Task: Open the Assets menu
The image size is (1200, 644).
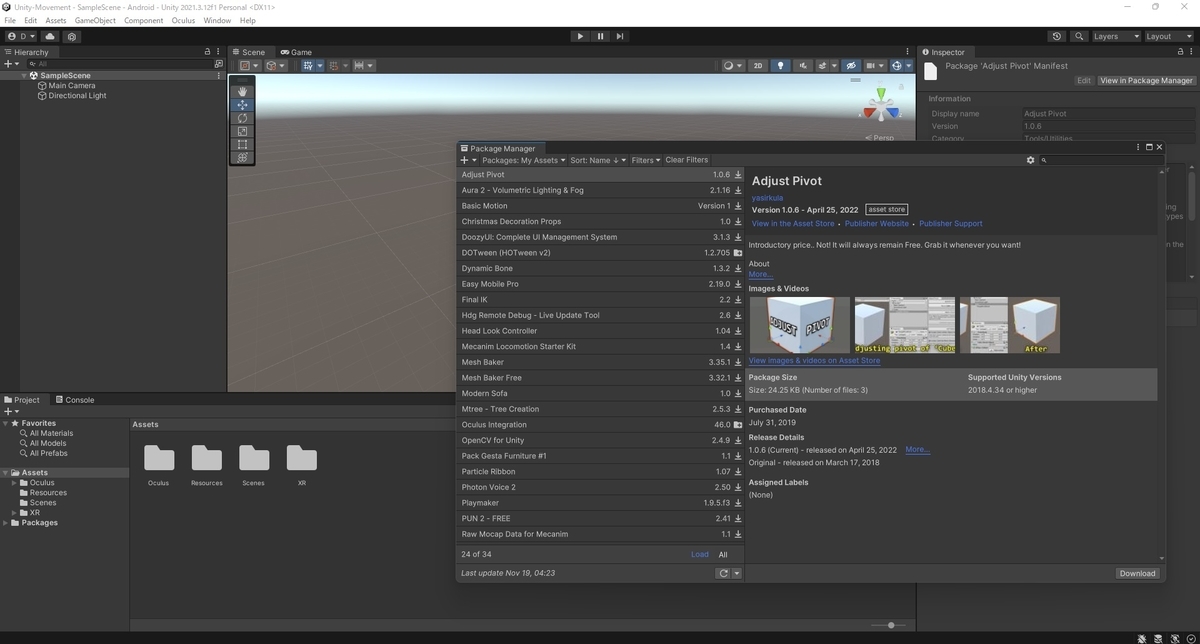Action: coord(56,20)
